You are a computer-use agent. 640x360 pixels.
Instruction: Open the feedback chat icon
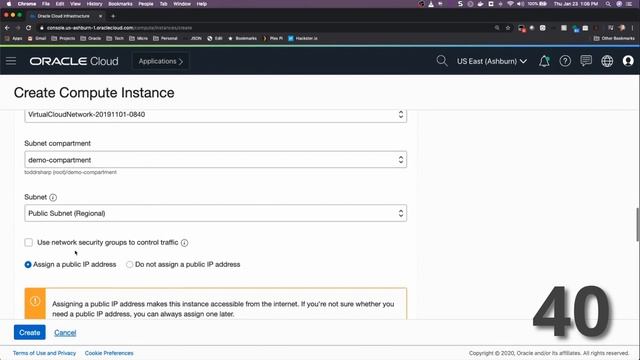586,61
